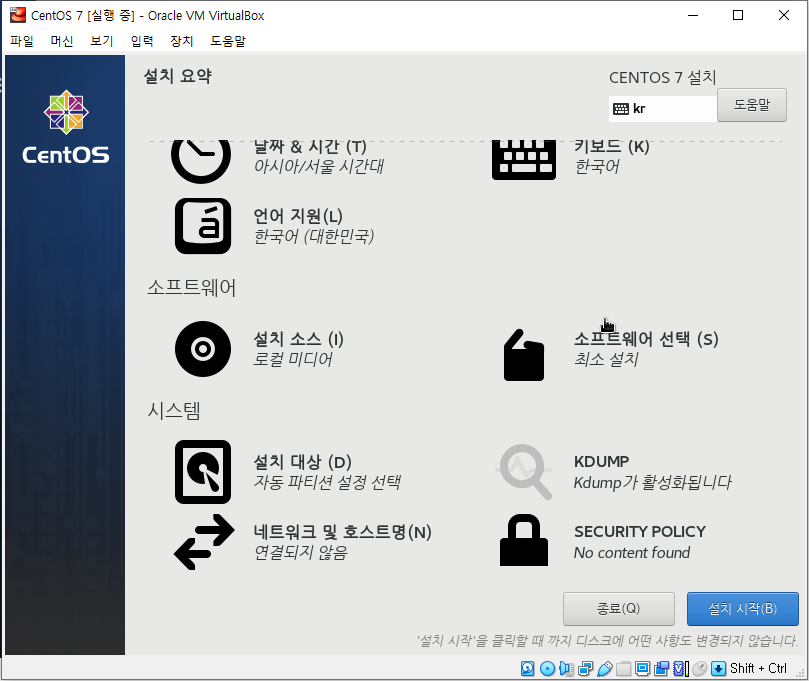This screenshot has width=809, height=681.
Task: Open 소프트웨어 선택 (S) label
Action: [646, 339]
